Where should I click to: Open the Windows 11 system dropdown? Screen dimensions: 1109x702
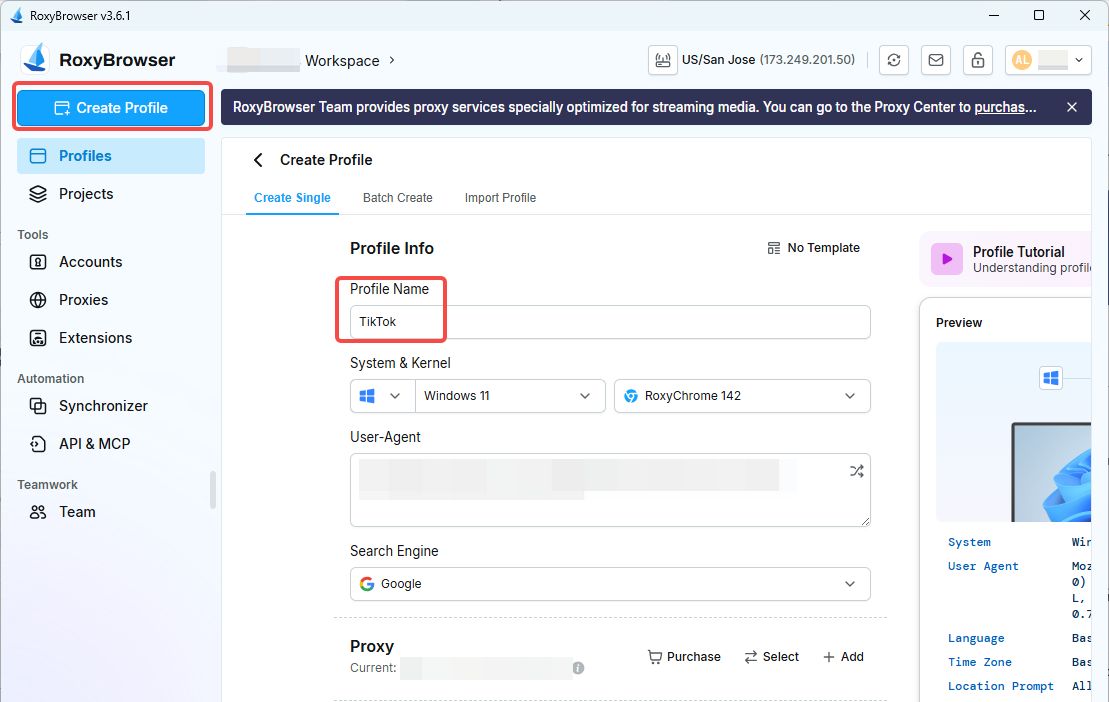(510, 395)
